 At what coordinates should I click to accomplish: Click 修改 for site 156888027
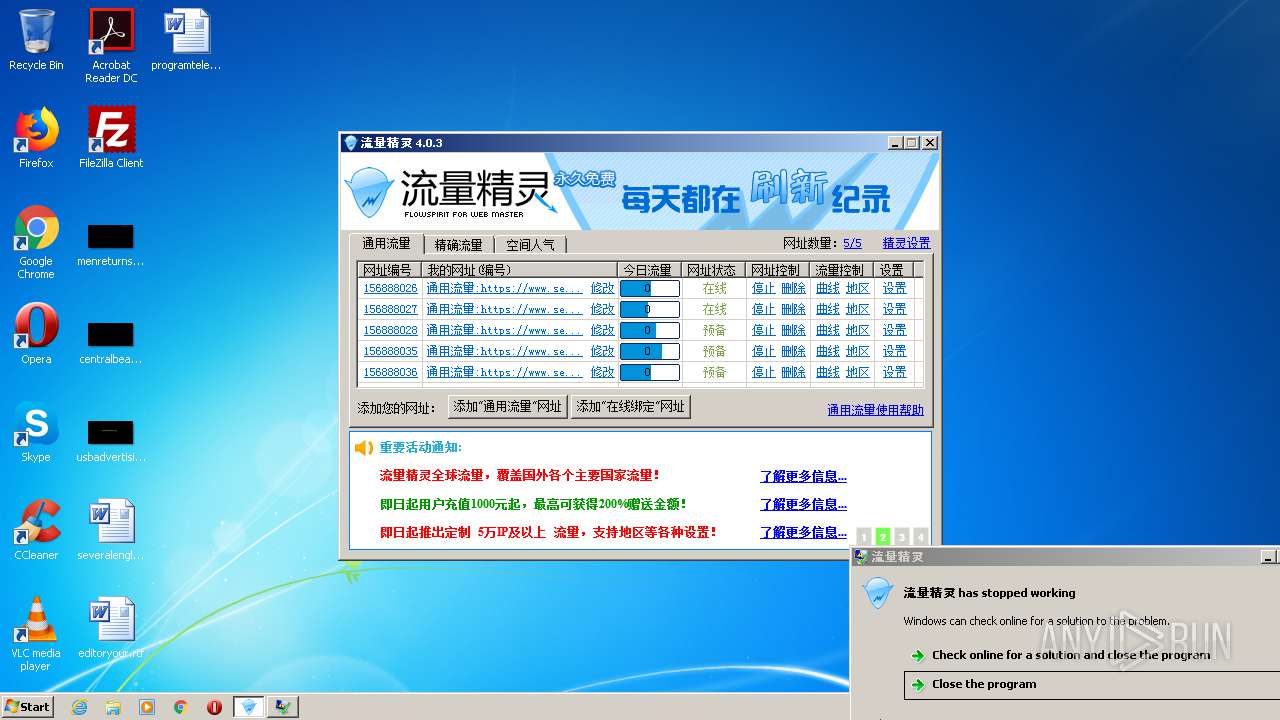coord(602,309)
